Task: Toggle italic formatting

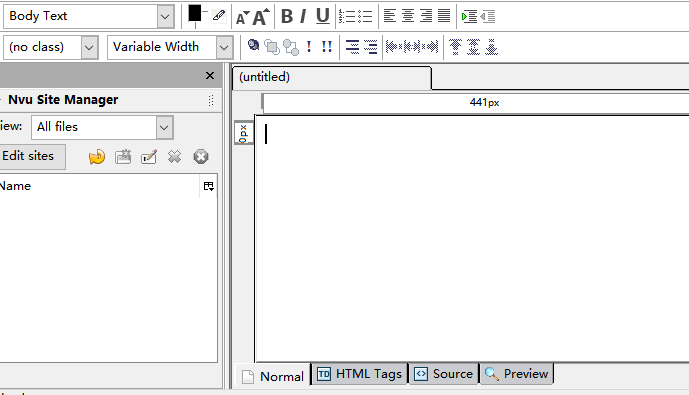Action: point(303,16)
